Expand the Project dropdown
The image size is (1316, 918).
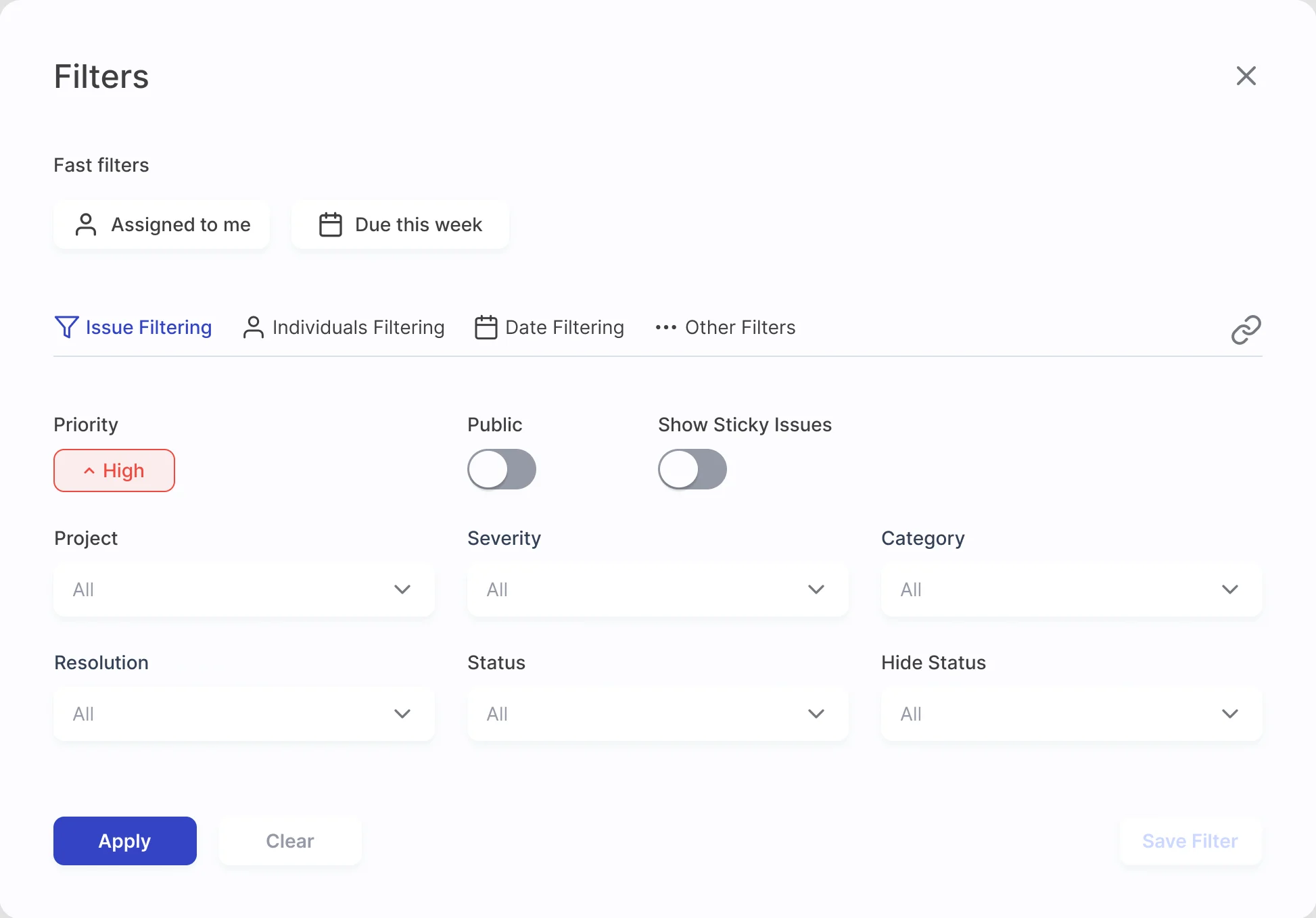244,589
